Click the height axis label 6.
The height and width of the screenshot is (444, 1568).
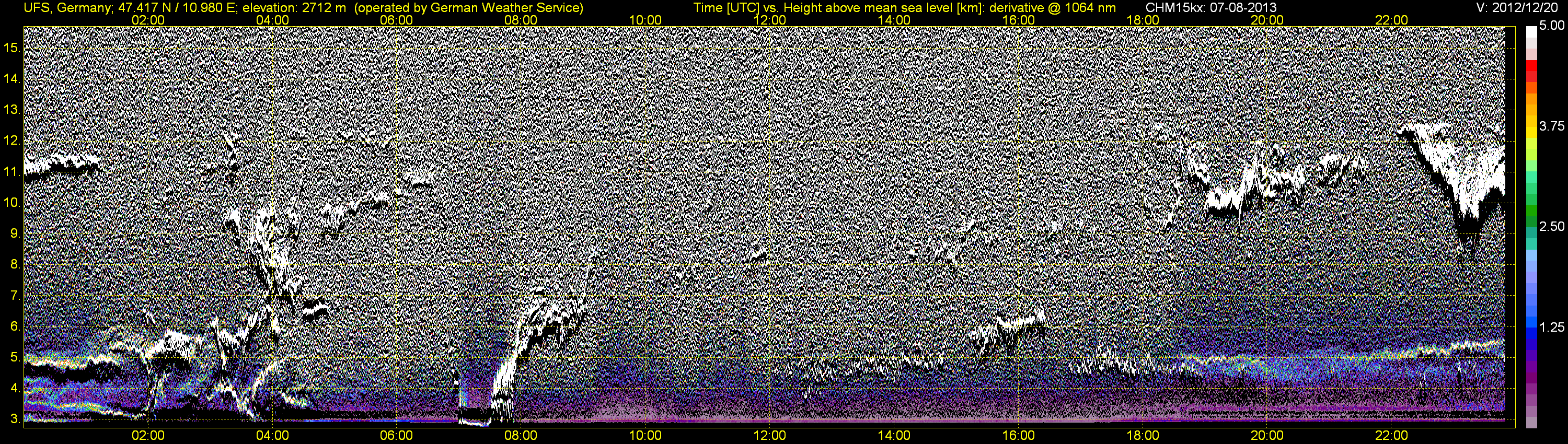15,326
